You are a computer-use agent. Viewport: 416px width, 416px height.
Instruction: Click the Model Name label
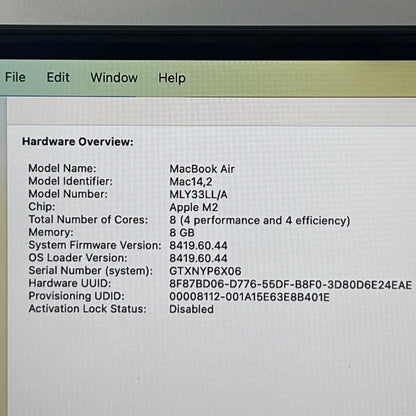coord(62,168)
